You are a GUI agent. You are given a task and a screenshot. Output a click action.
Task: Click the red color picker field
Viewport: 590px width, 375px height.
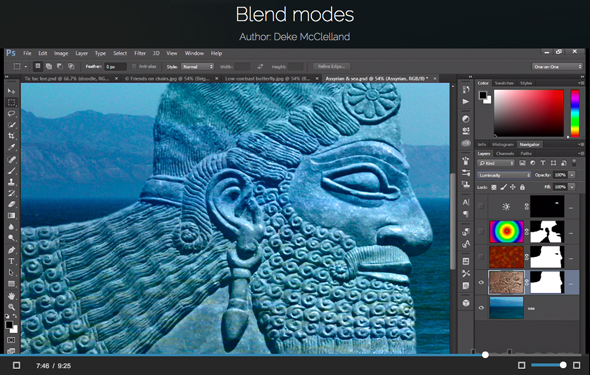point(529,113)
